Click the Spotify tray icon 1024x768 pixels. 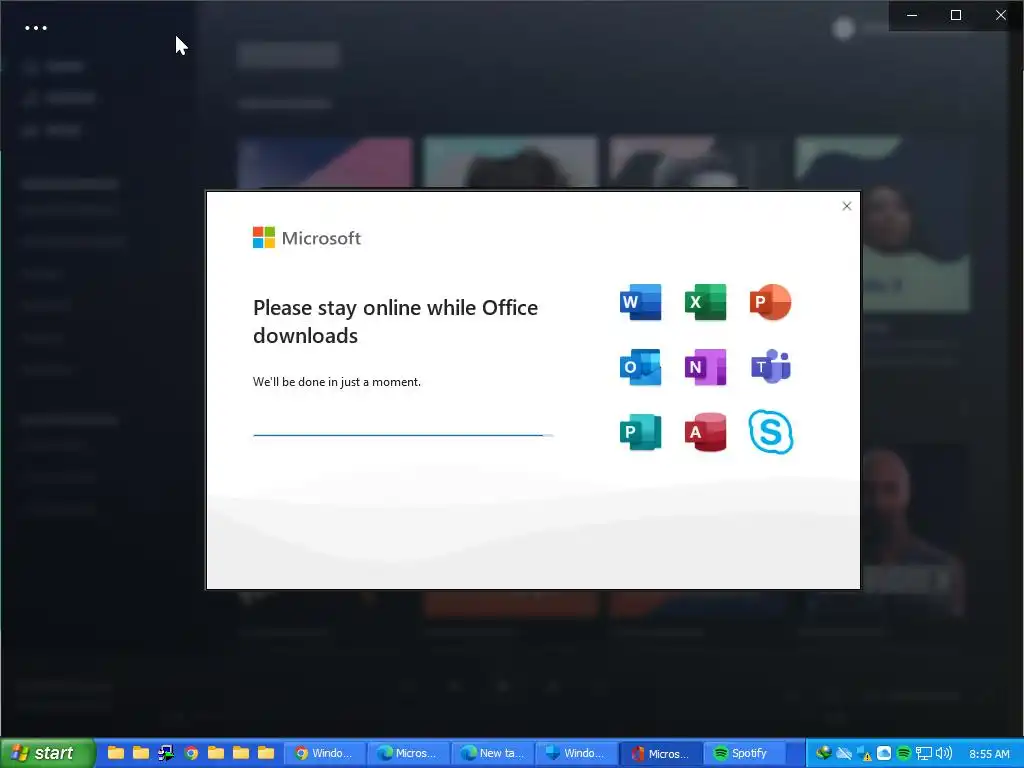coord(903,753)
